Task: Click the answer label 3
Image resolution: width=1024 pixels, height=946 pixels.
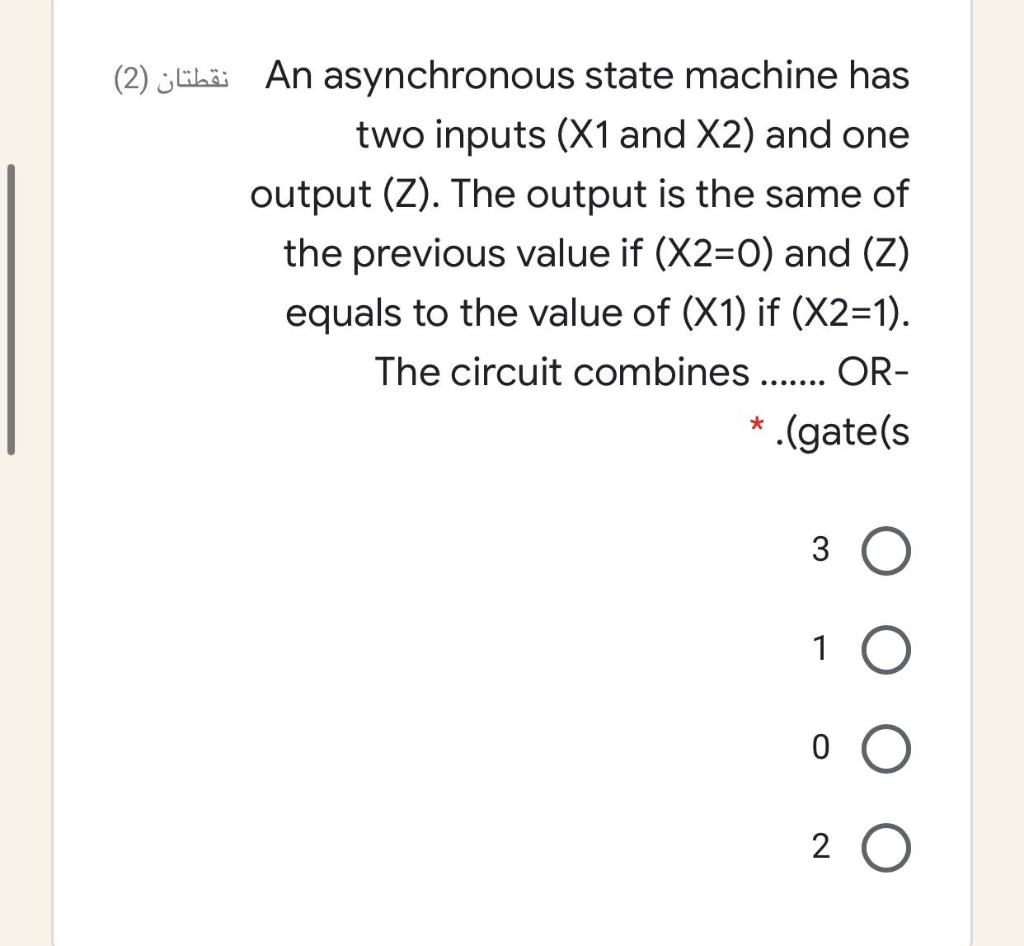Action: point(820,549)
